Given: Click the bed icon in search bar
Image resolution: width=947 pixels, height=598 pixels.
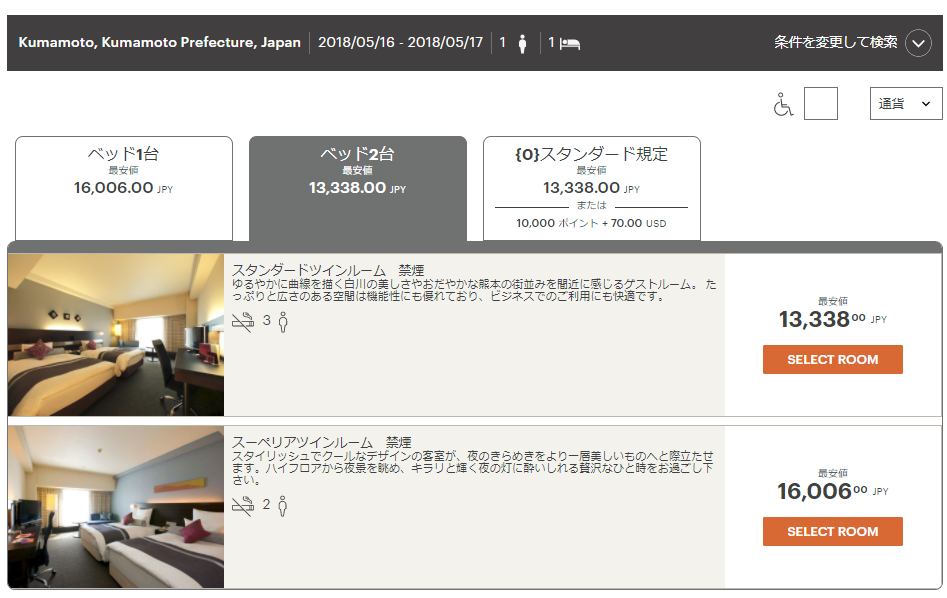Looking at the screenshot, I should coord(570,43).
